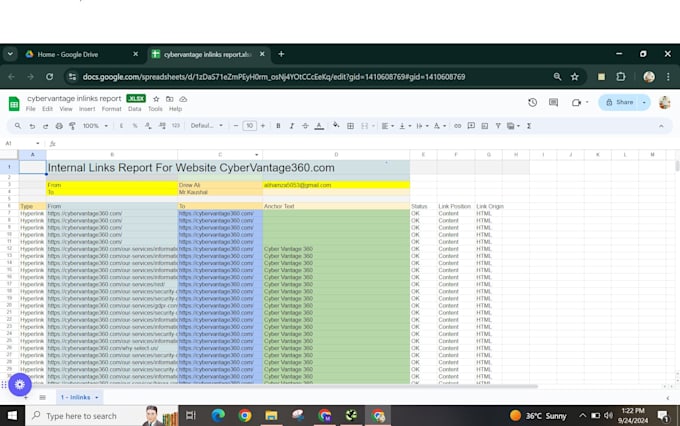The height and width of the screenshot is (426, 680).
Task: Toggle bold formatting
Action: (x=278, y=126)
